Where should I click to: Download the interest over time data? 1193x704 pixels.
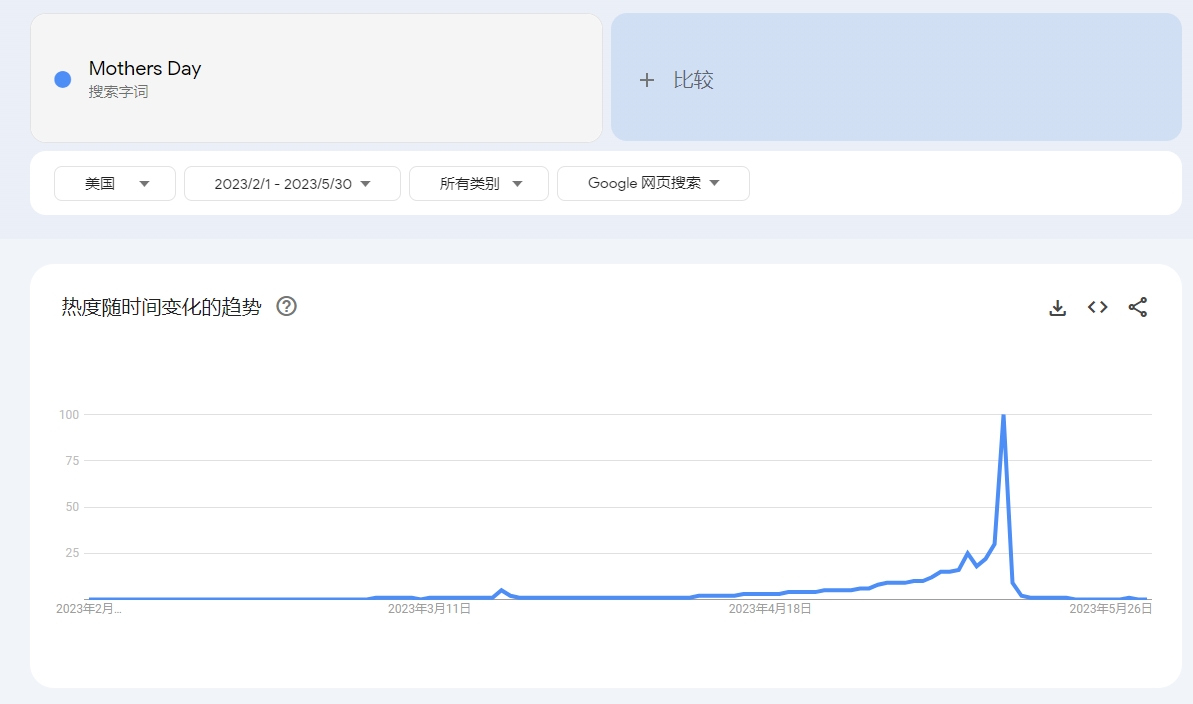pos(1058,307)
